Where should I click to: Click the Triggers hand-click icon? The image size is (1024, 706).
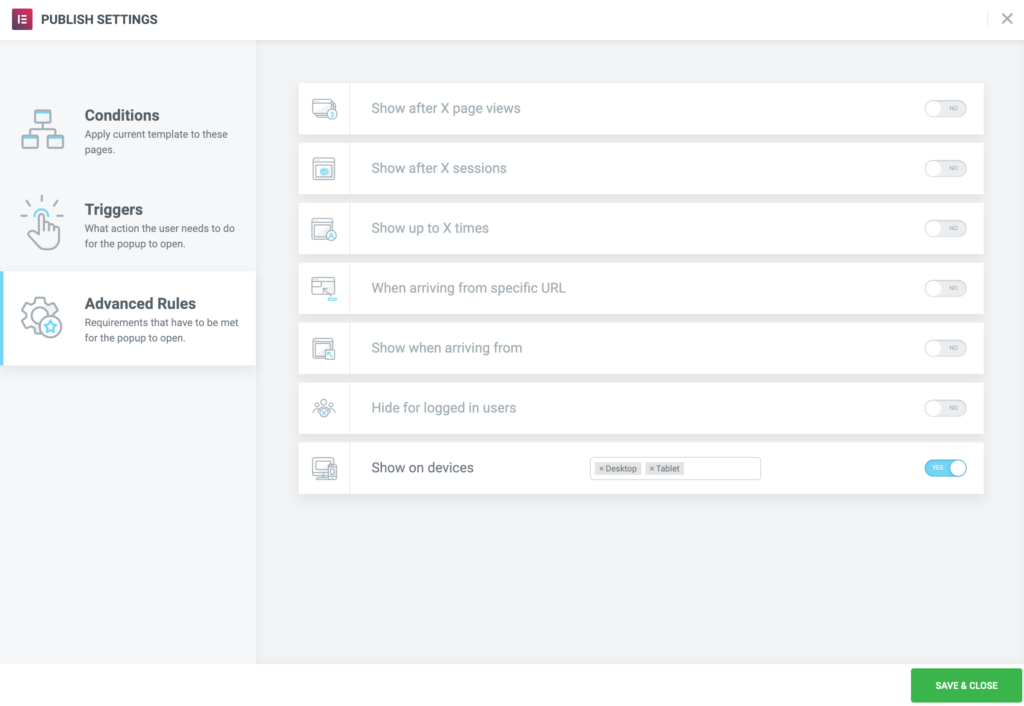43,222
